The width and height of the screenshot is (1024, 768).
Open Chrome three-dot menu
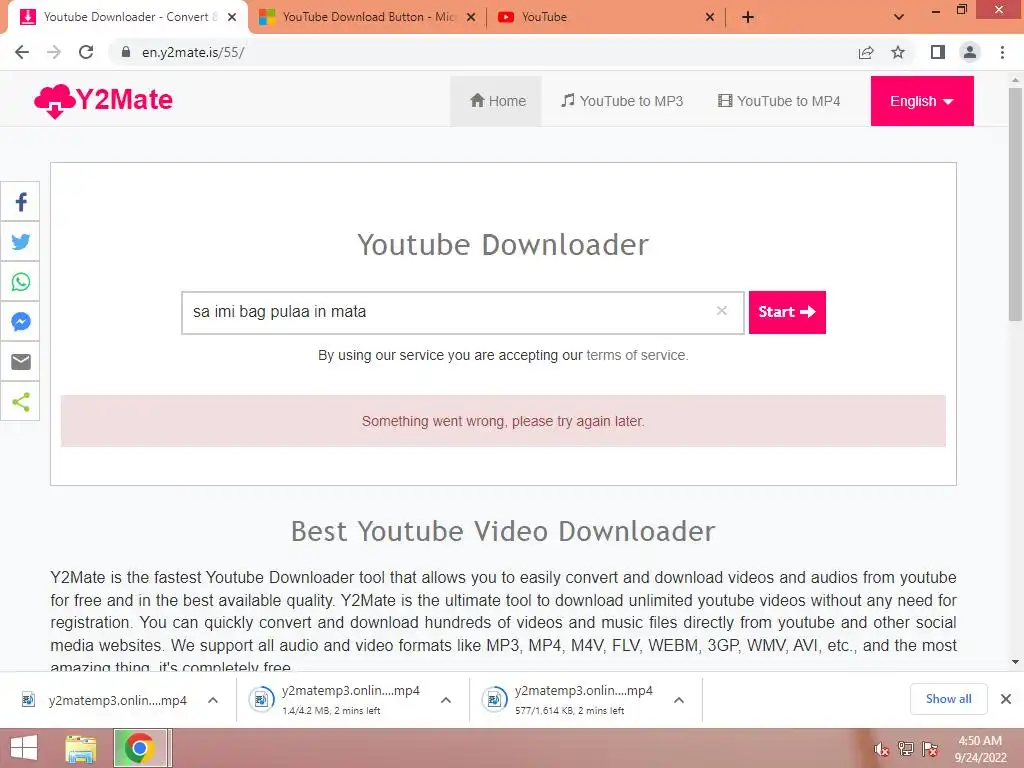pos(1002,52)
